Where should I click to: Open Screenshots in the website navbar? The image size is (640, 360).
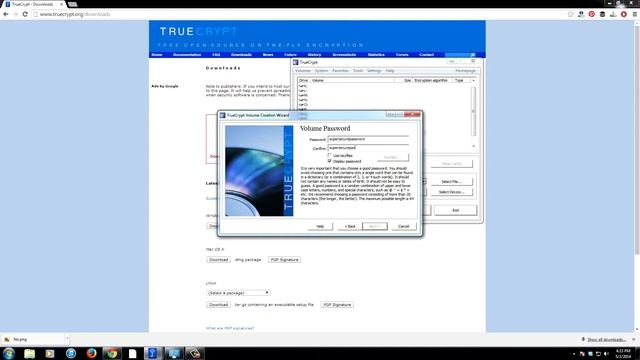(x=344, y=55)
